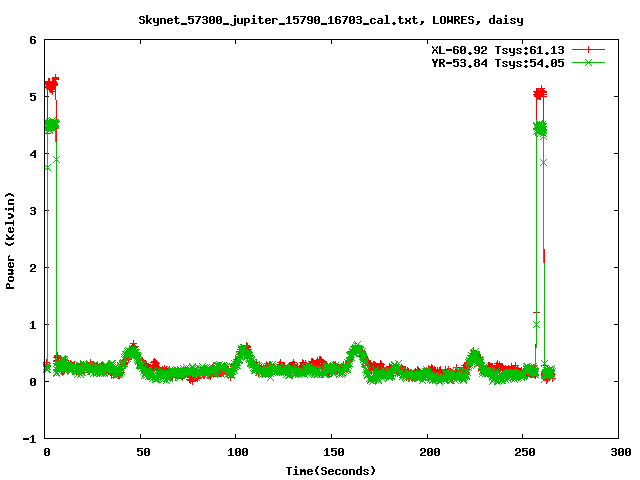Click the y-axis tick label "6"
Image resolution: width=640 pixels, height=480 pixels.
coord(33,40)
